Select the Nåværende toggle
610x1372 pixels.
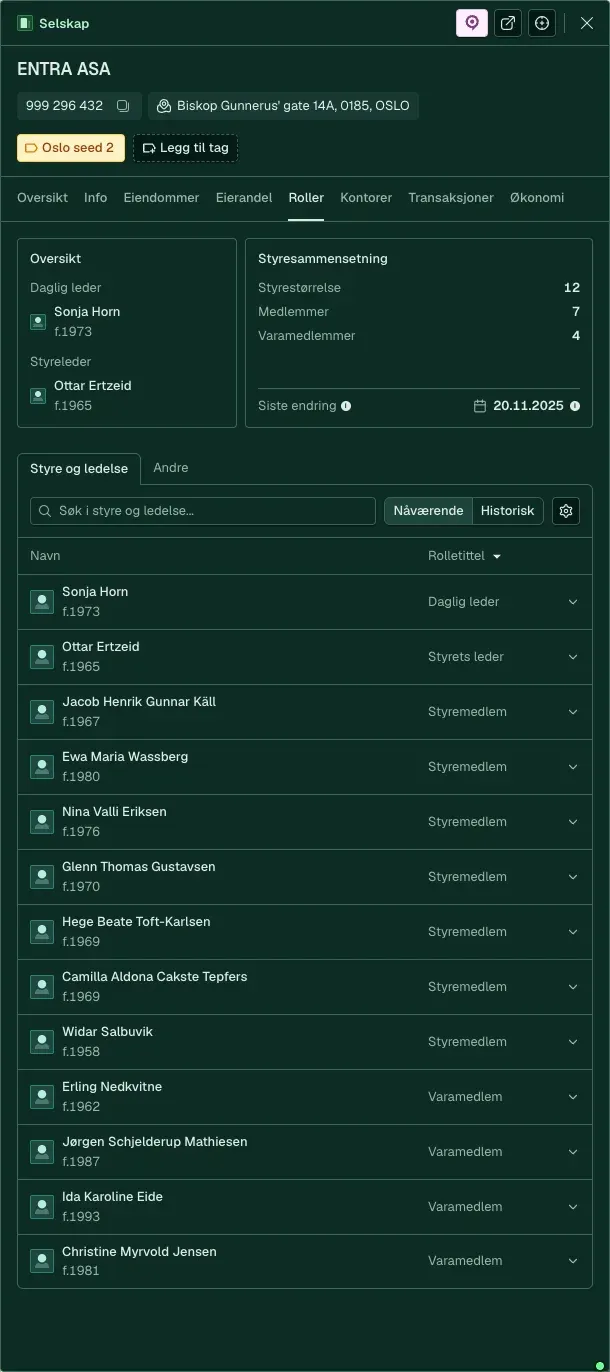(x=428, y=511)
